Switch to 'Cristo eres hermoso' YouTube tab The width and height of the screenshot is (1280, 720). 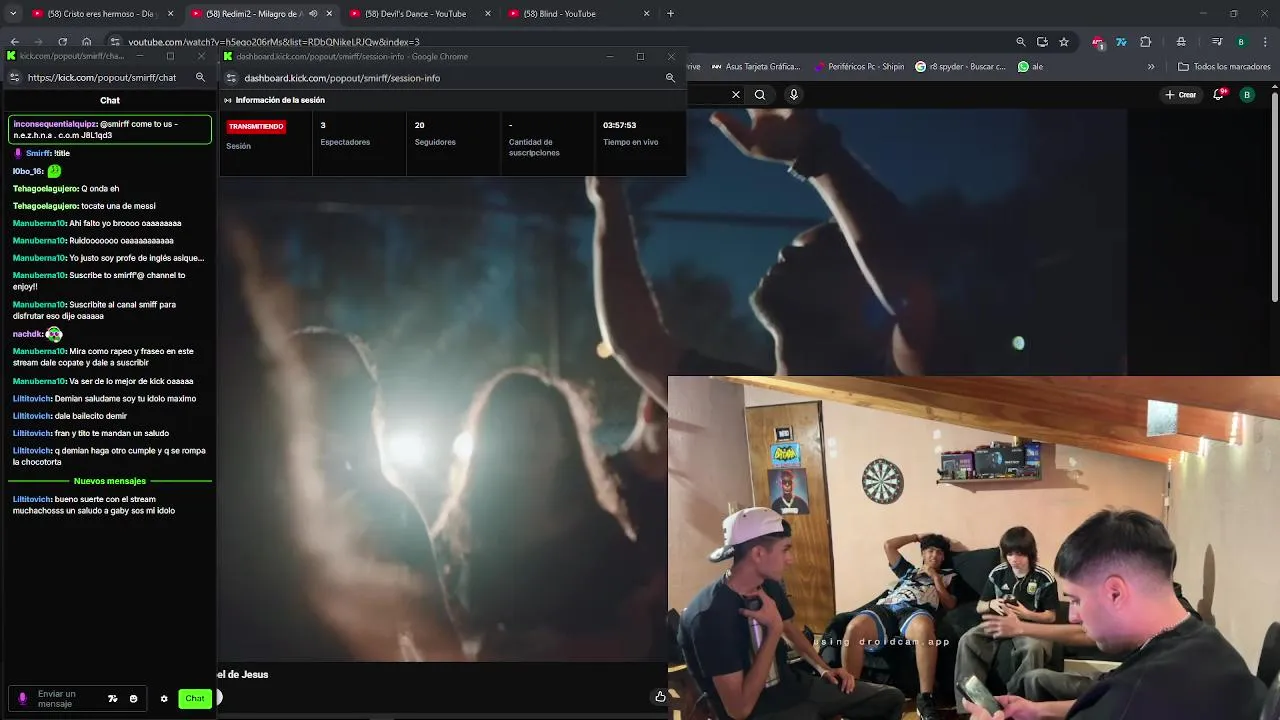(x=101, y=14)
